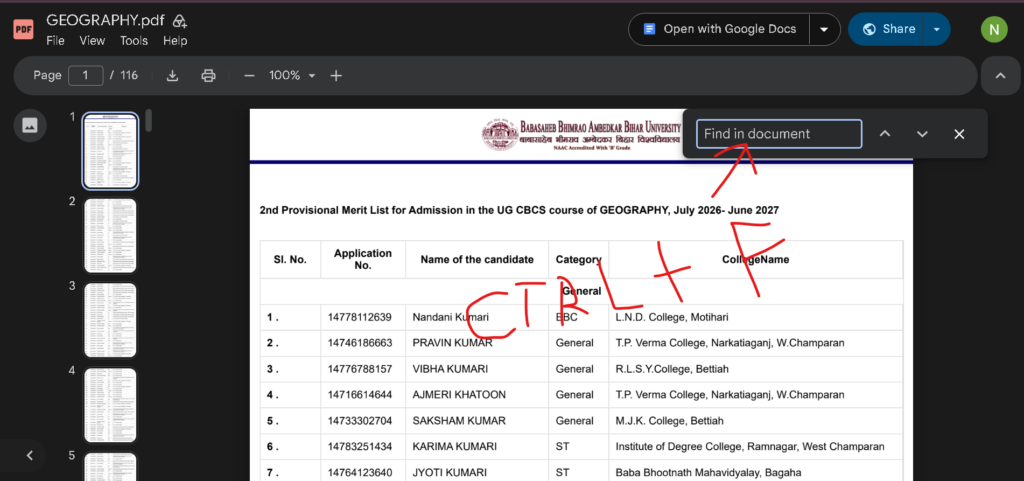Click Open with Google Docs button
Image resolution: width=1024 pixels, height=481 pixels.
pyautogui.click(x=719, y=29)
